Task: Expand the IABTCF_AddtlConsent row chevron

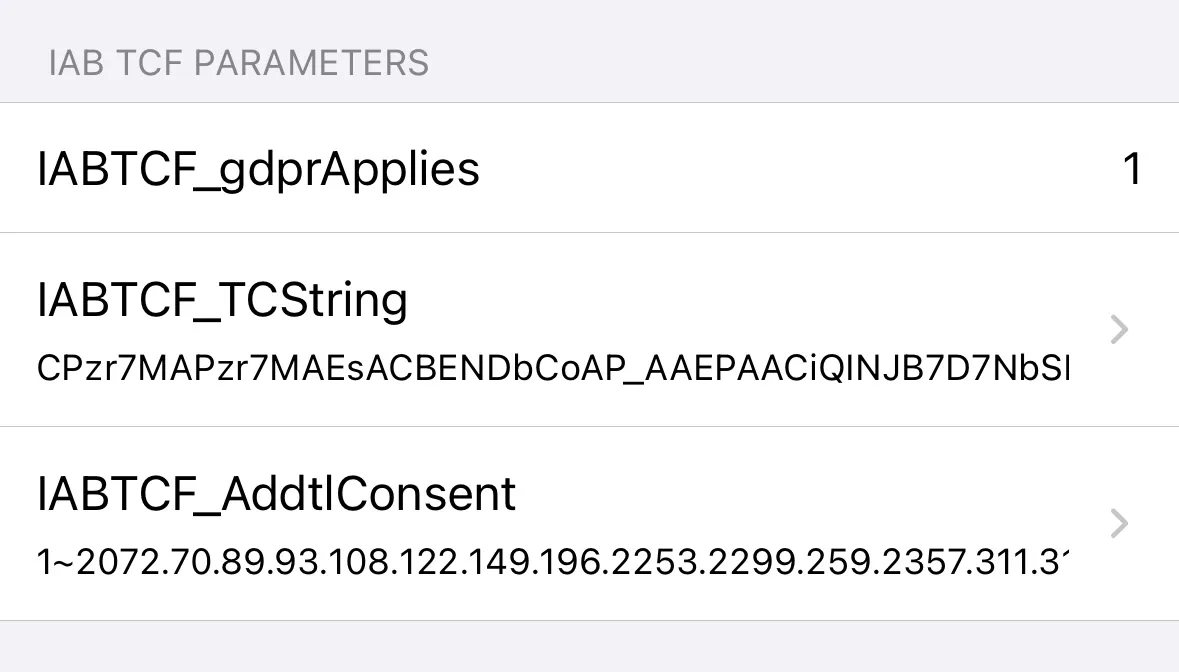Action: coord(1118,524)
